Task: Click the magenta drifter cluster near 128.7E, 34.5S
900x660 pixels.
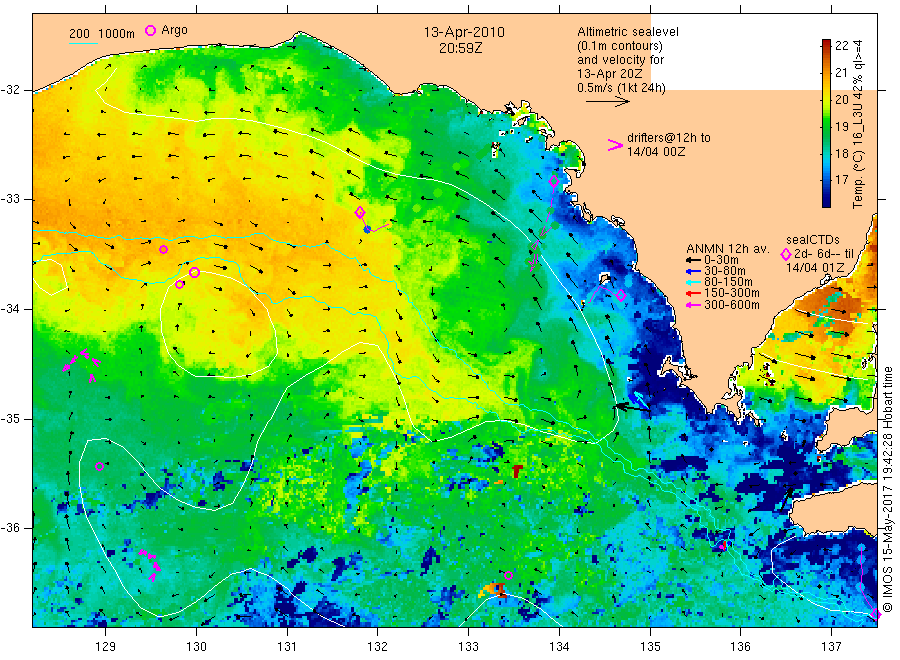Action: 82,364
